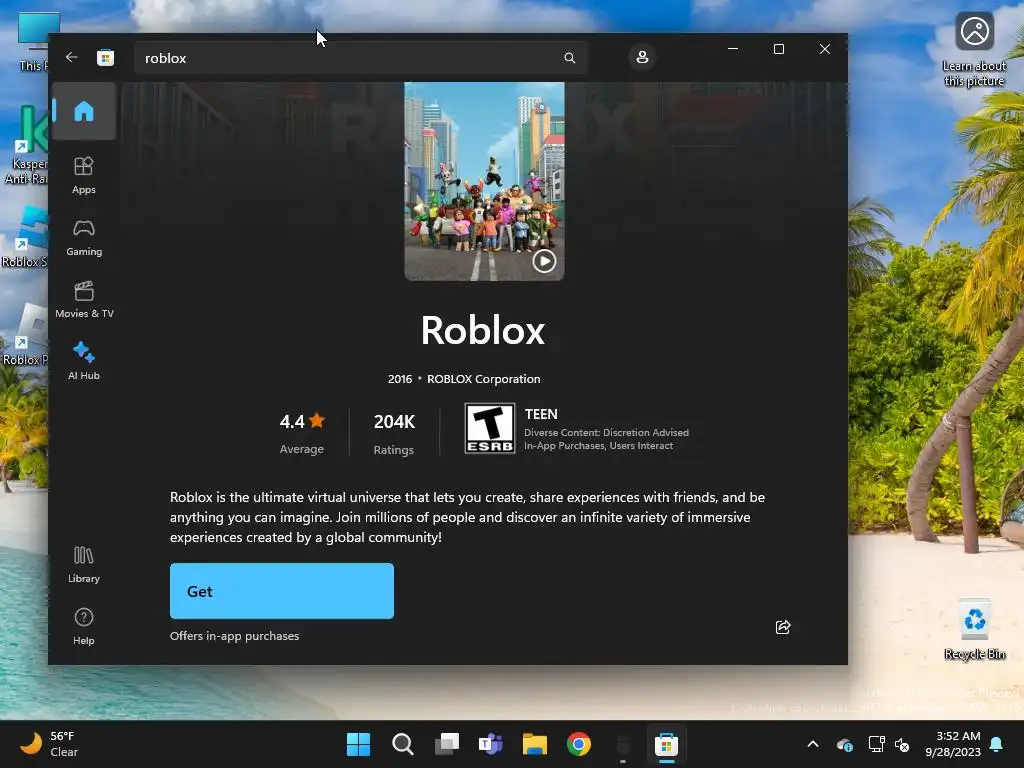Screen dimensions: 1024x768
Task: Open the user account profile icon
Action: 642,57
